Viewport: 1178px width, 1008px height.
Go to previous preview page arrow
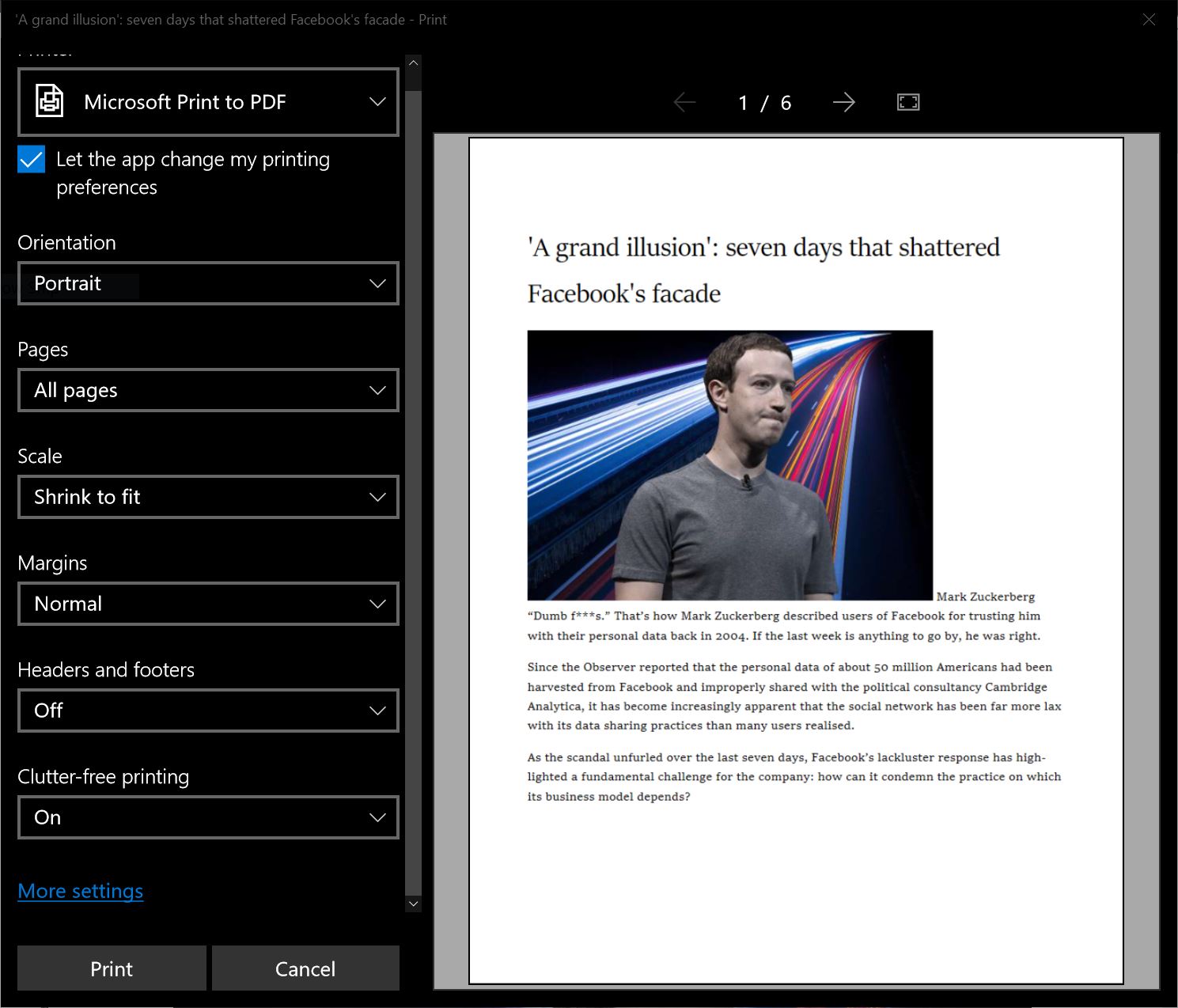click(x=684, y=102)
